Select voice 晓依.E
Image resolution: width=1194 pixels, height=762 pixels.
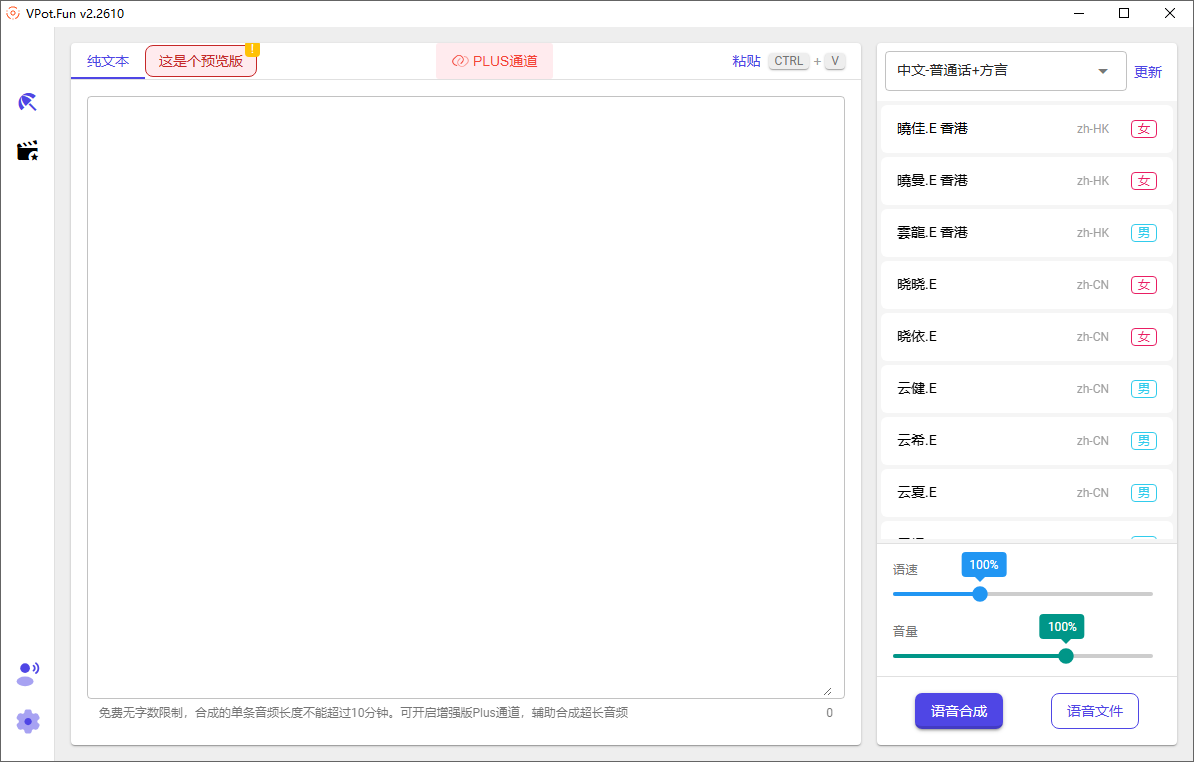point(1026,336)
